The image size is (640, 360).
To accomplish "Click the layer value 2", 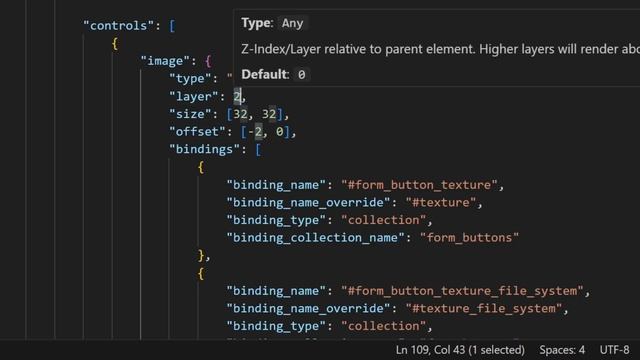I will 237,96.
